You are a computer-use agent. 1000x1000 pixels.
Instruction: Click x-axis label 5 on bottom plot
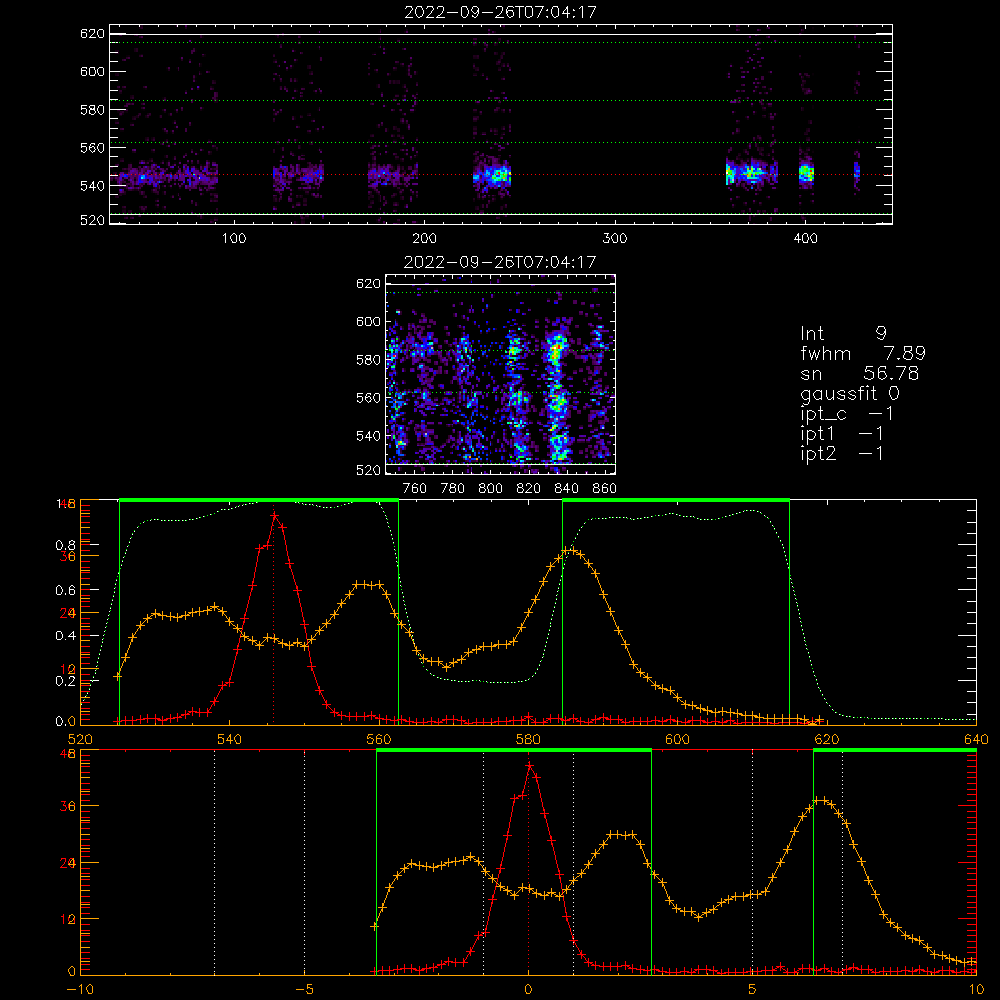click(753, 990)
